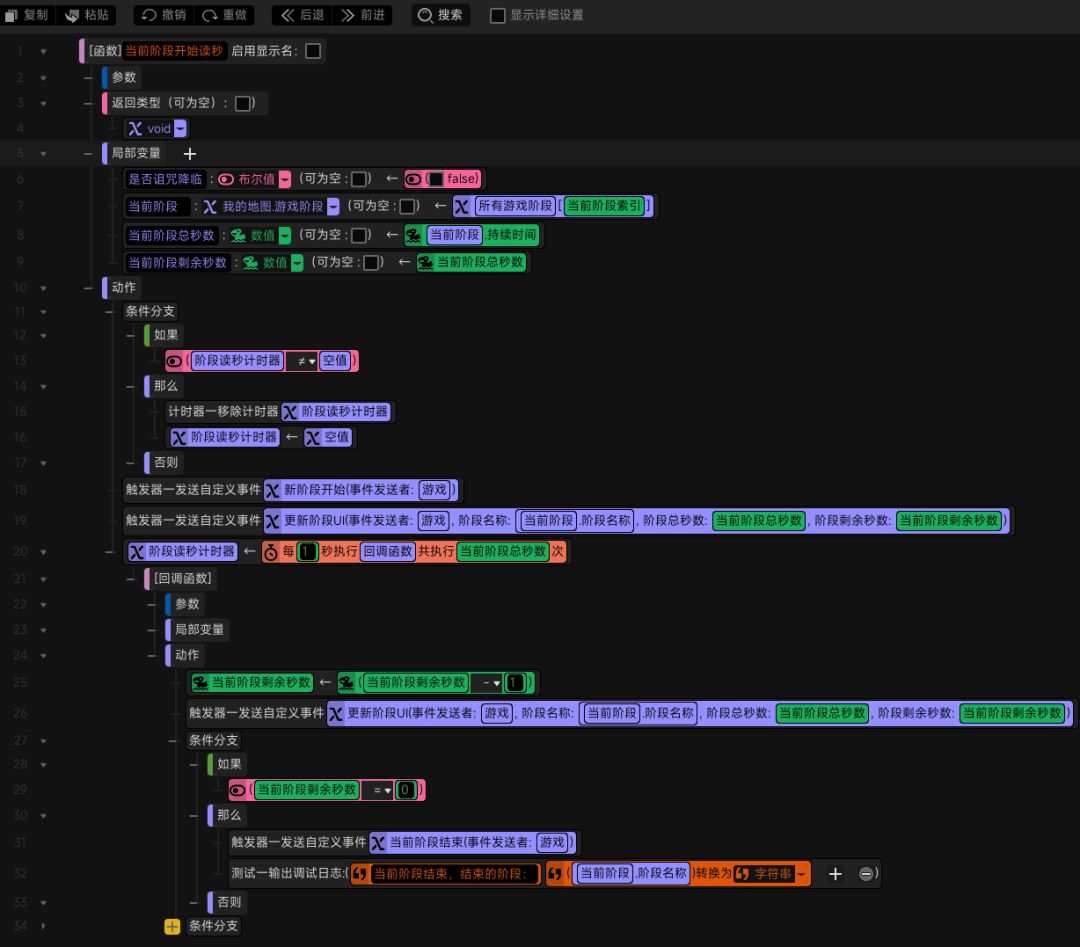
Task: Click the 当前阶段索引 index chip
Action: coord(604,206)
